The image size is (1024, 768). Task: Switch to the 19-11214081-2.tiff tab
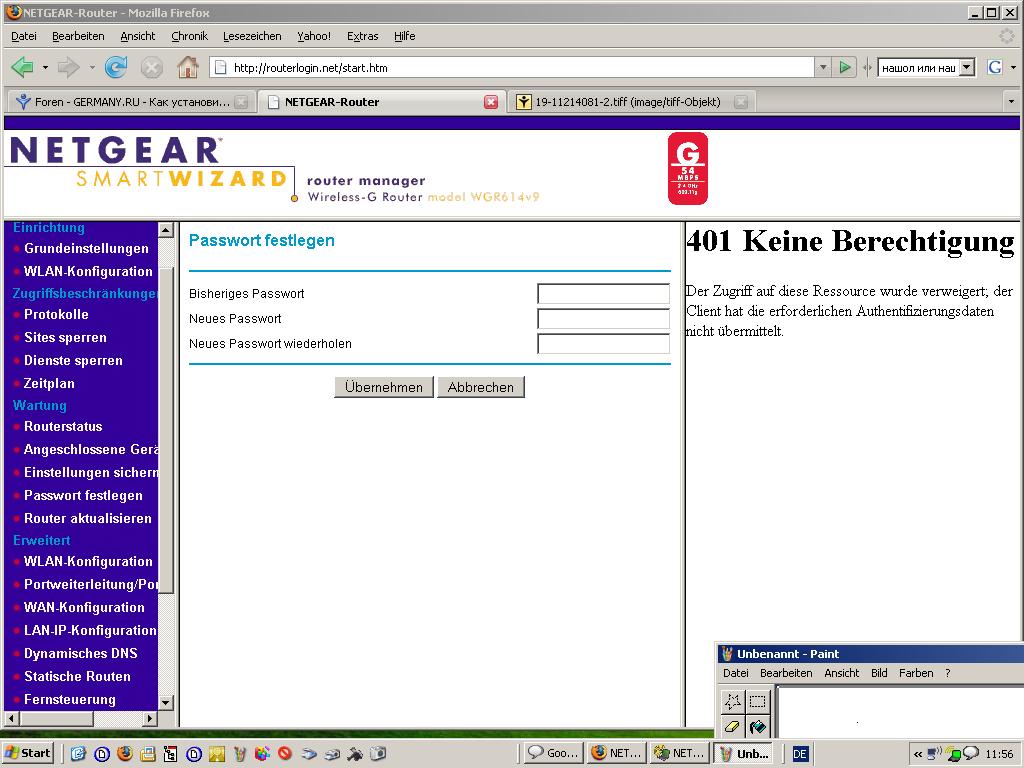[x=628, y=102]
